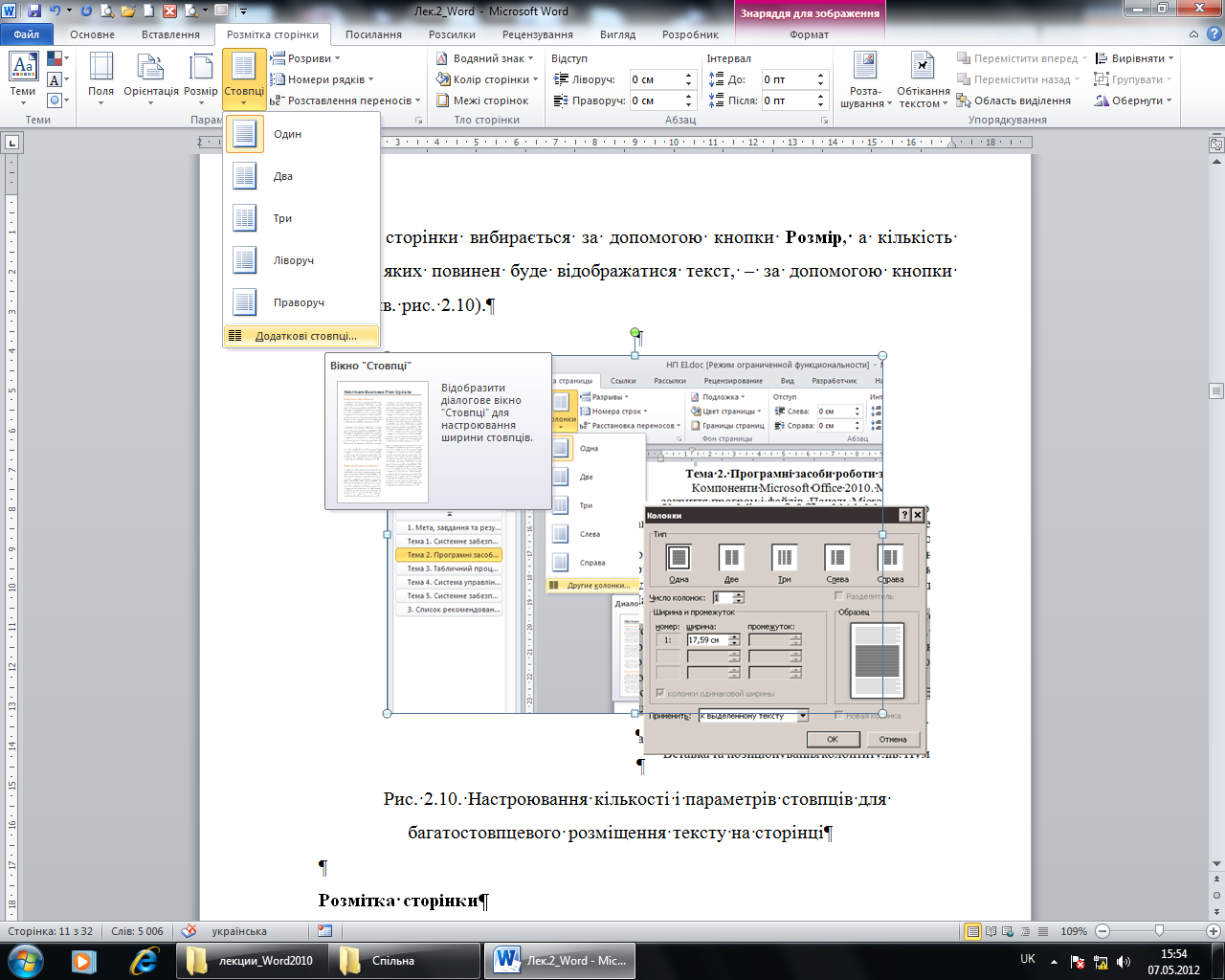Click the macro recording icon in status bar
Viewport: 1225px width, 980px height.
coord(325,931)
